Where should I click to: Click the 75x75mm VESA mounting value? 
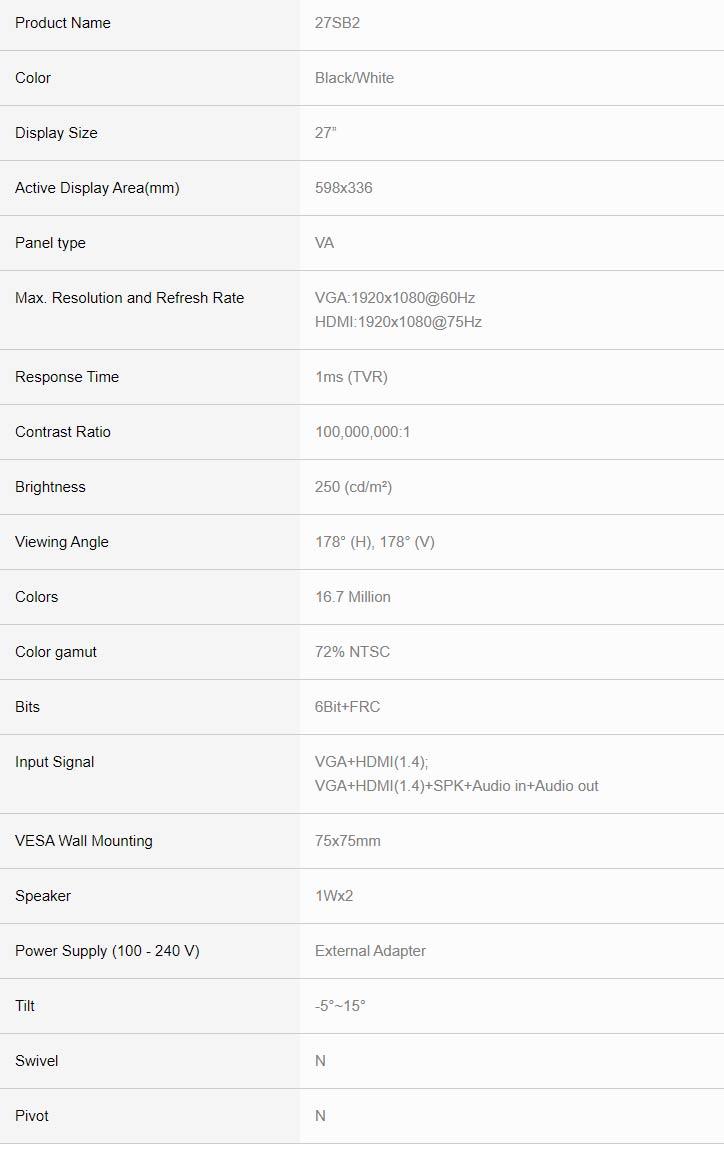click(347, 841)
